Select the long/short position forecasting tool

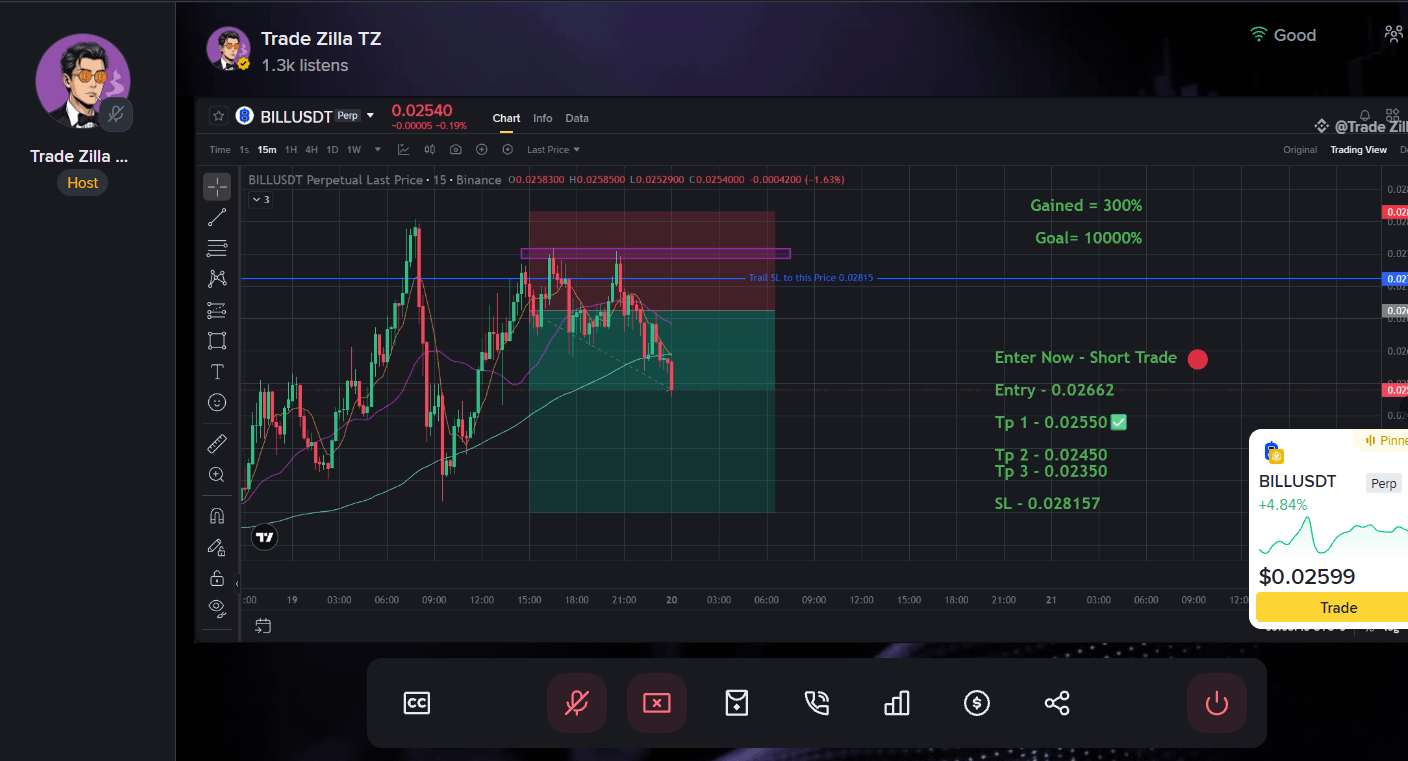(217, 310)
